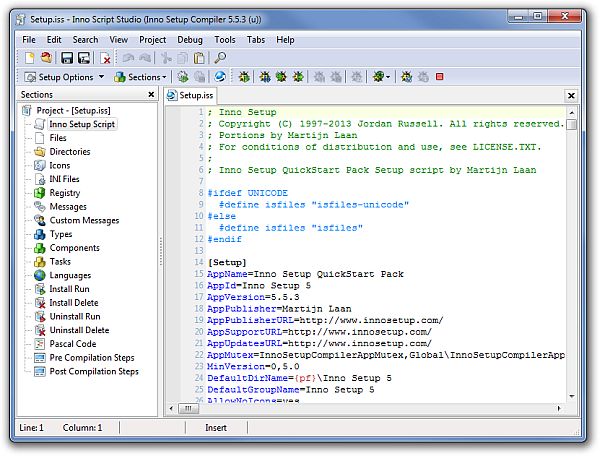Click the bug icon left of Stop
The width and height of the screenshot is (600, 456).
423,77
